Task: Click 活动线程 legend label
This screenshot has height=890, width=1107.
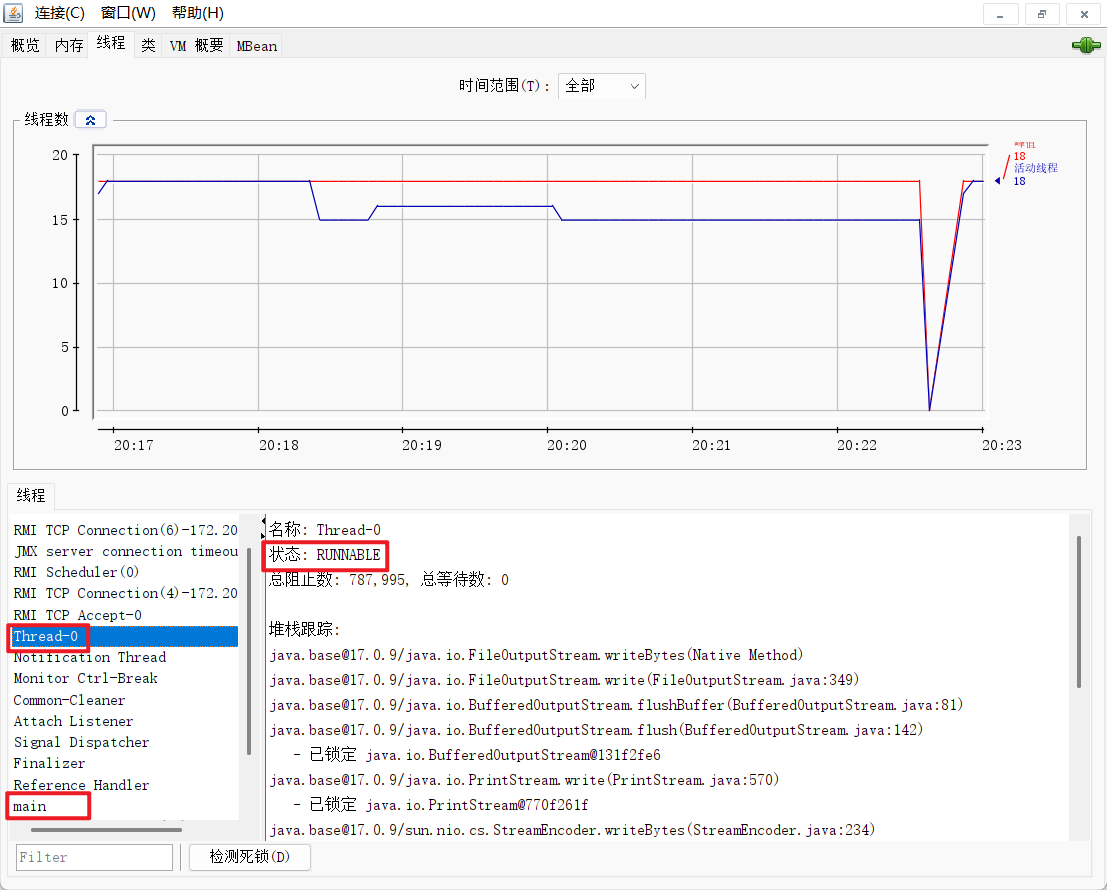Action: [1036, 168]
